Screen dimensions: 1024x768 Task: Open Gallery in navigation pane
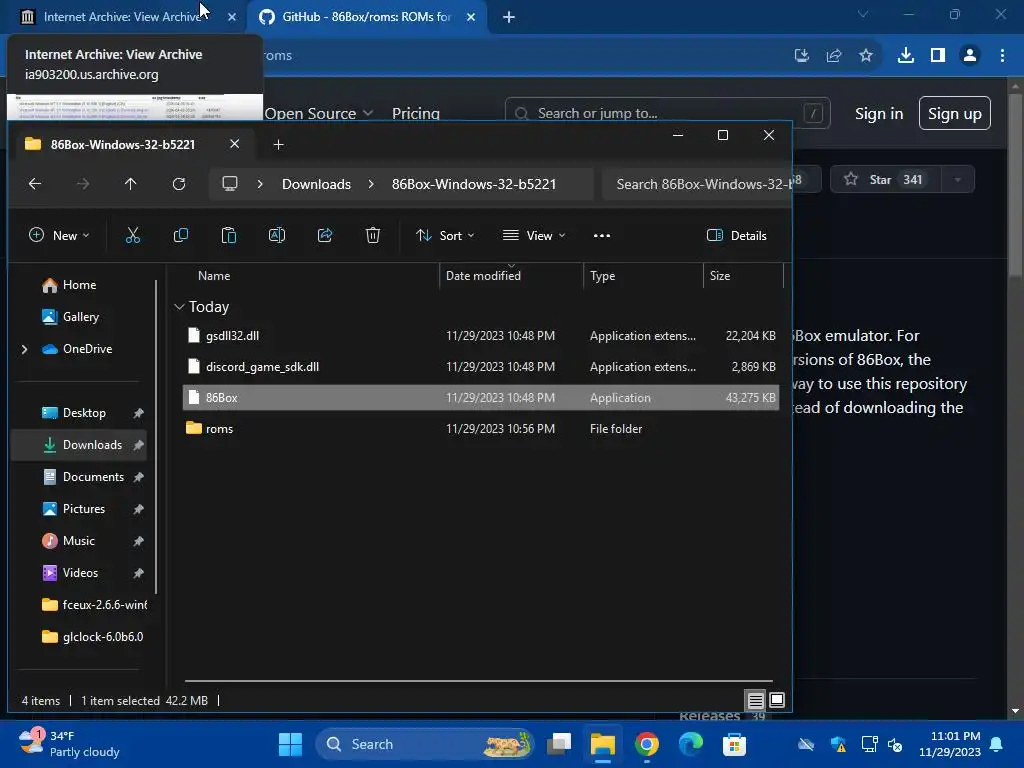coord(80,317)
